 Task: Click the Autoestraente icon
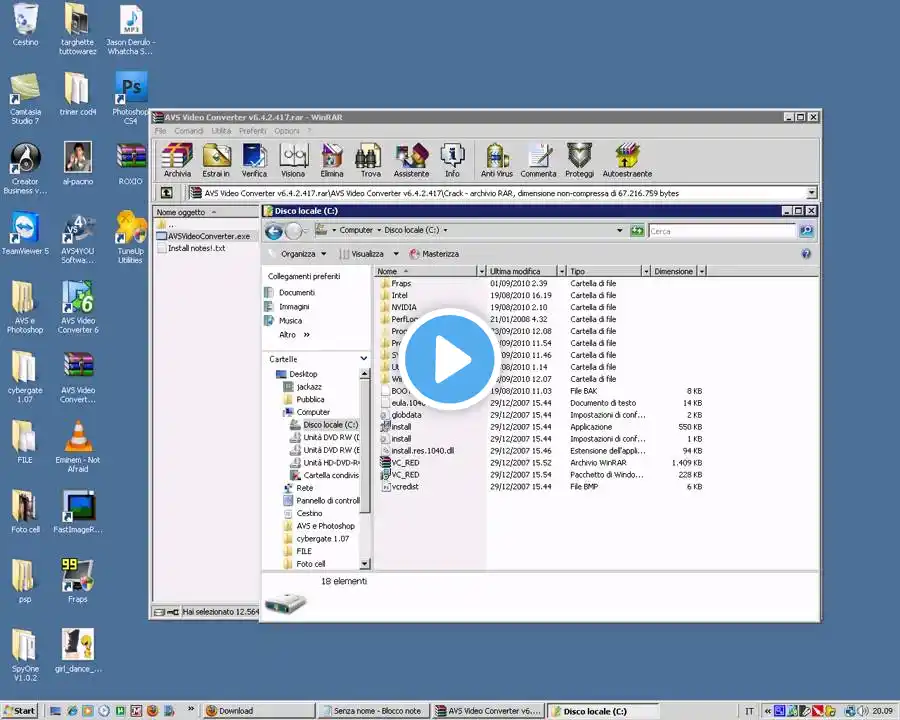(627, 160)
